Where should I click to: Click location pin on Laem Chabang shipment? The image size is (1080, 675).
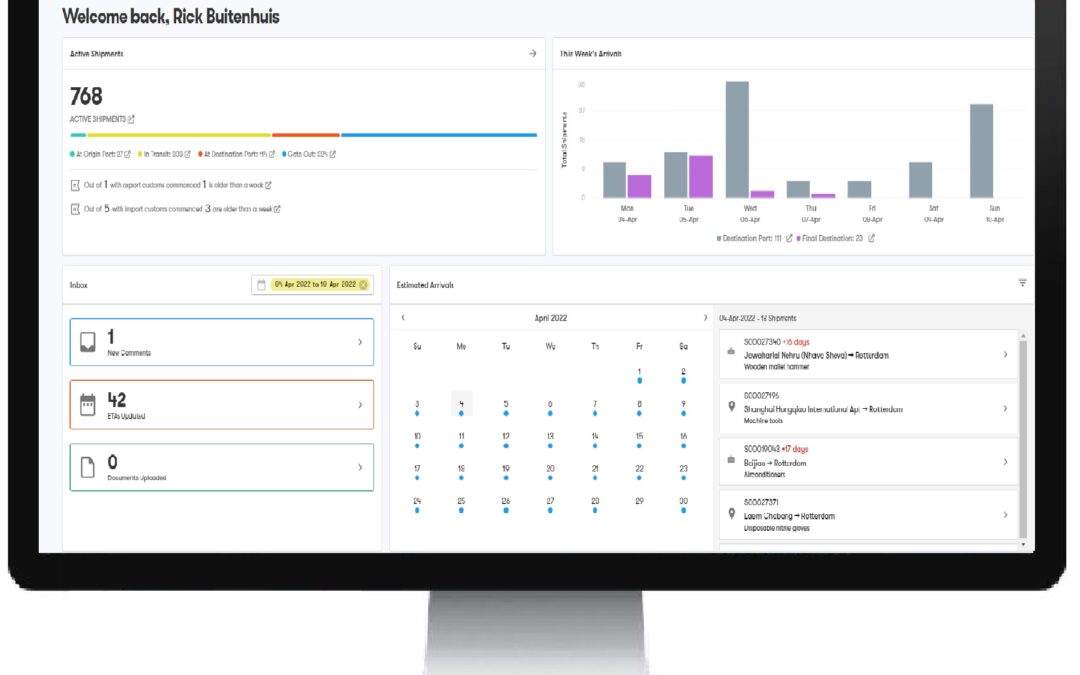[731, 513]
